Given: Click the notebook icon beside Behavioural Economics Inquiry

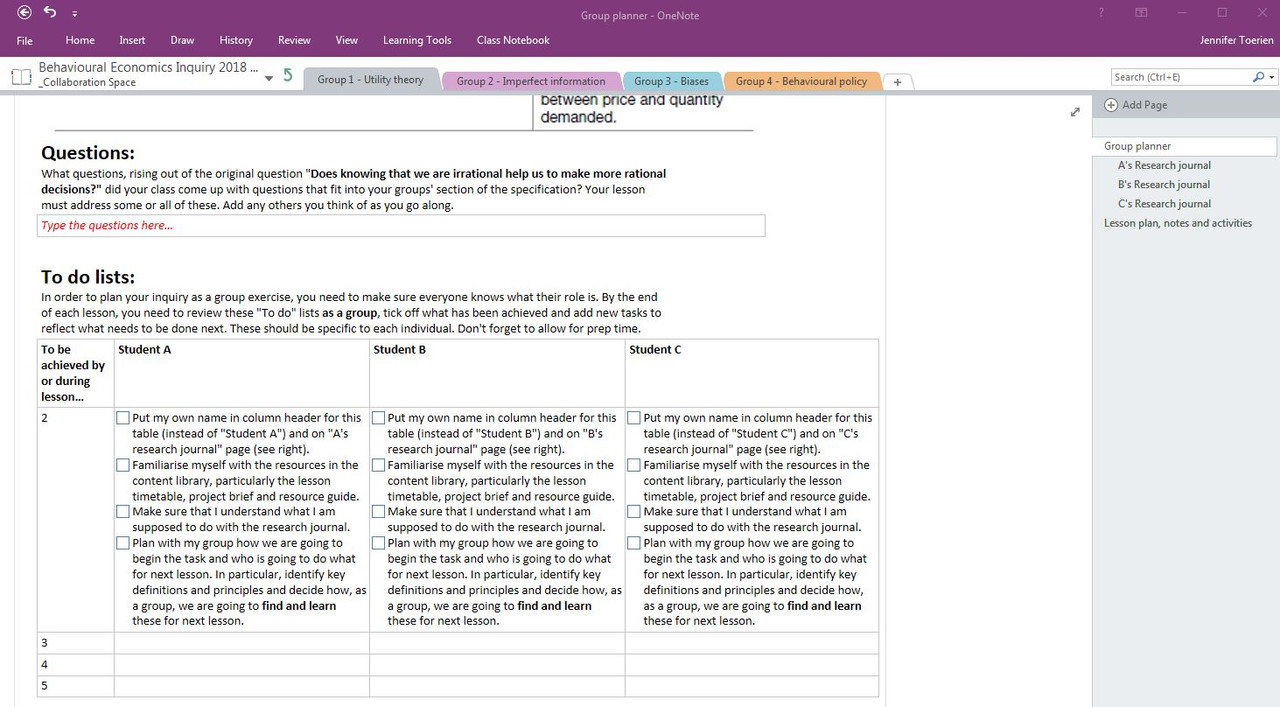Looking at the screenshot, I should pyautogui.click(x=21, y=75).
